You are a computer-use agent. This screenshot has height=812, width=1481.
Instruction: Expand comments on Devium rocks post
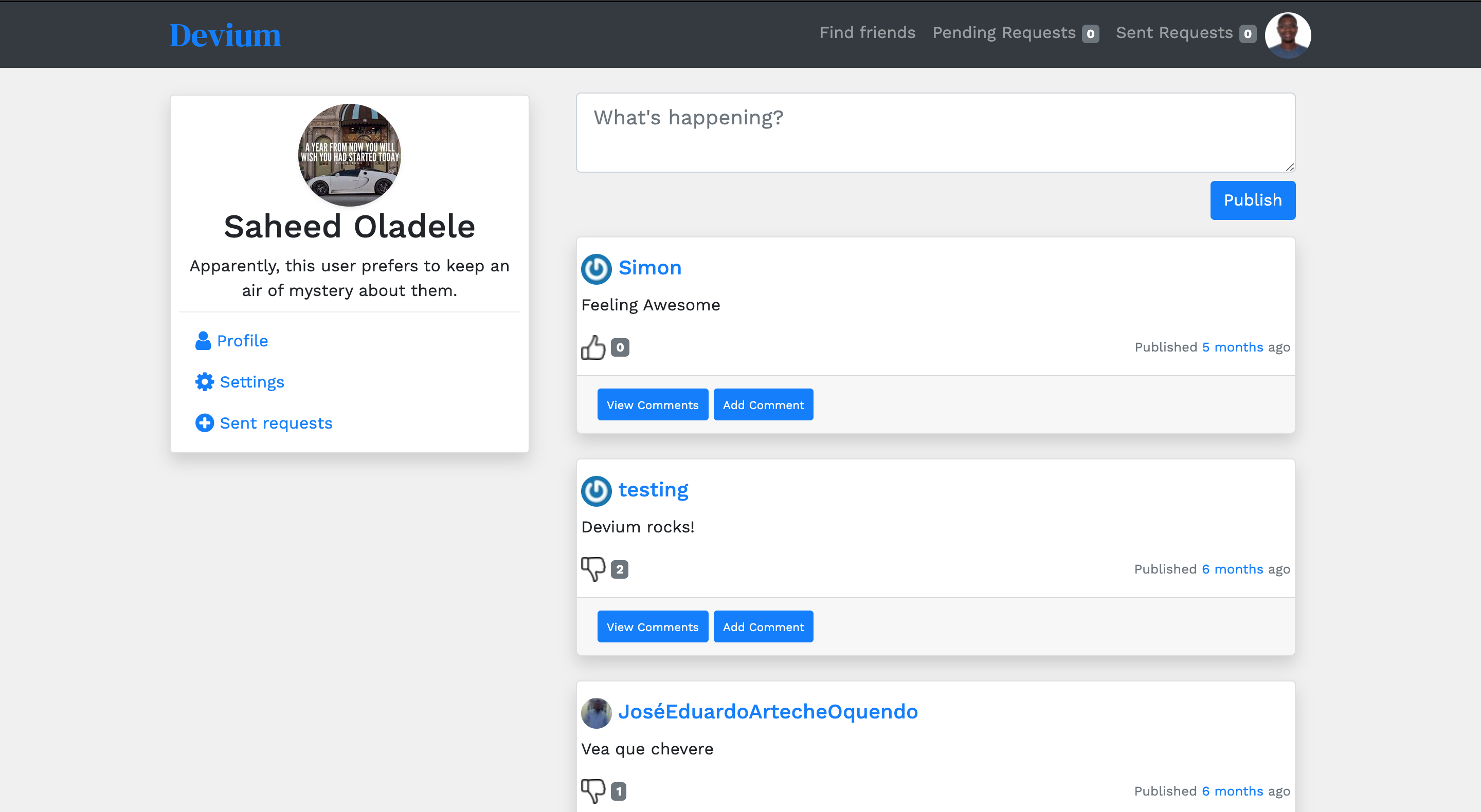[652, 626]
